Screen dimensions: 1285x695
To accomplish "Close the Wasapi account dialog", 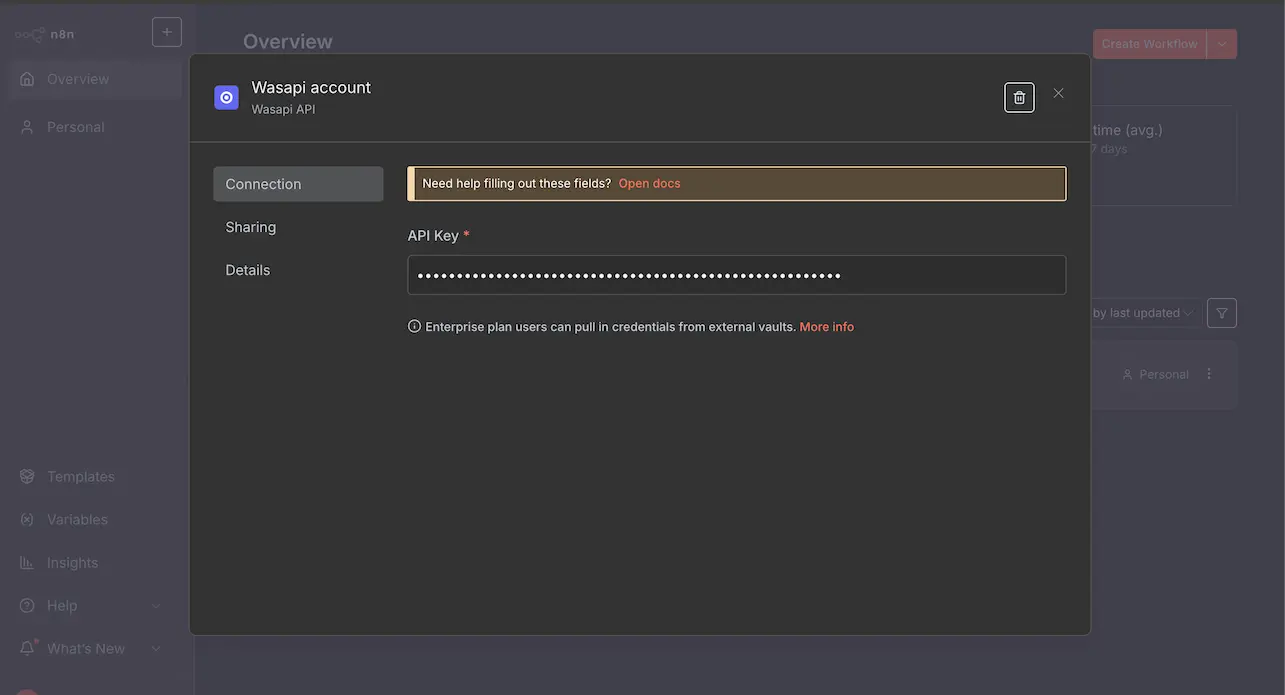I will 1058,93.
